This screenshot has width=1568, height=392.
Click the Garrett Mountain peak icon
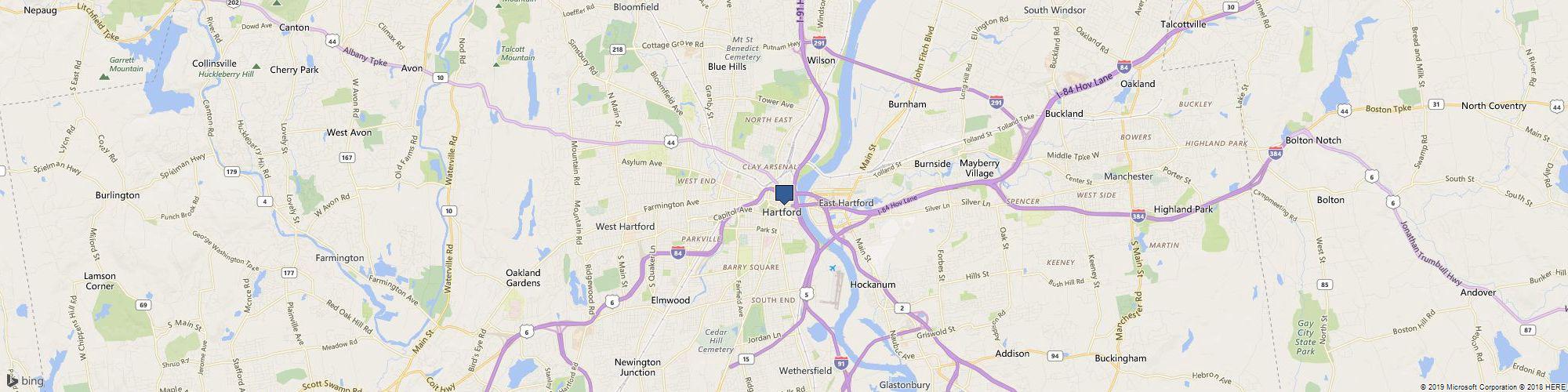(x=103, y=77)
